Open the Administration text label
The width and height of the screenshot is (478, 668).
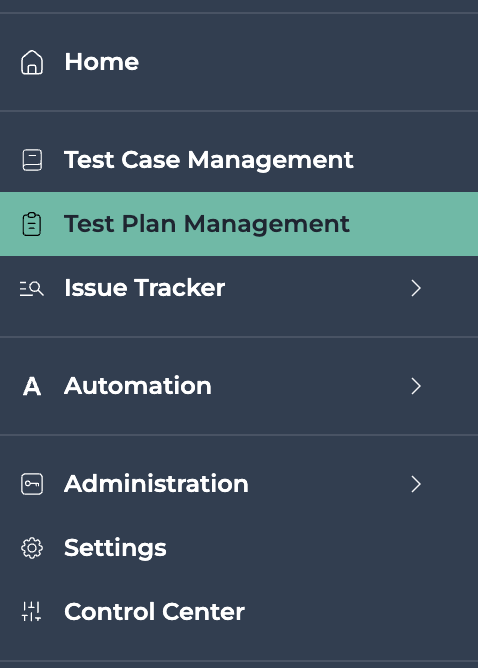pyautogui.click(x=156, y=484)
